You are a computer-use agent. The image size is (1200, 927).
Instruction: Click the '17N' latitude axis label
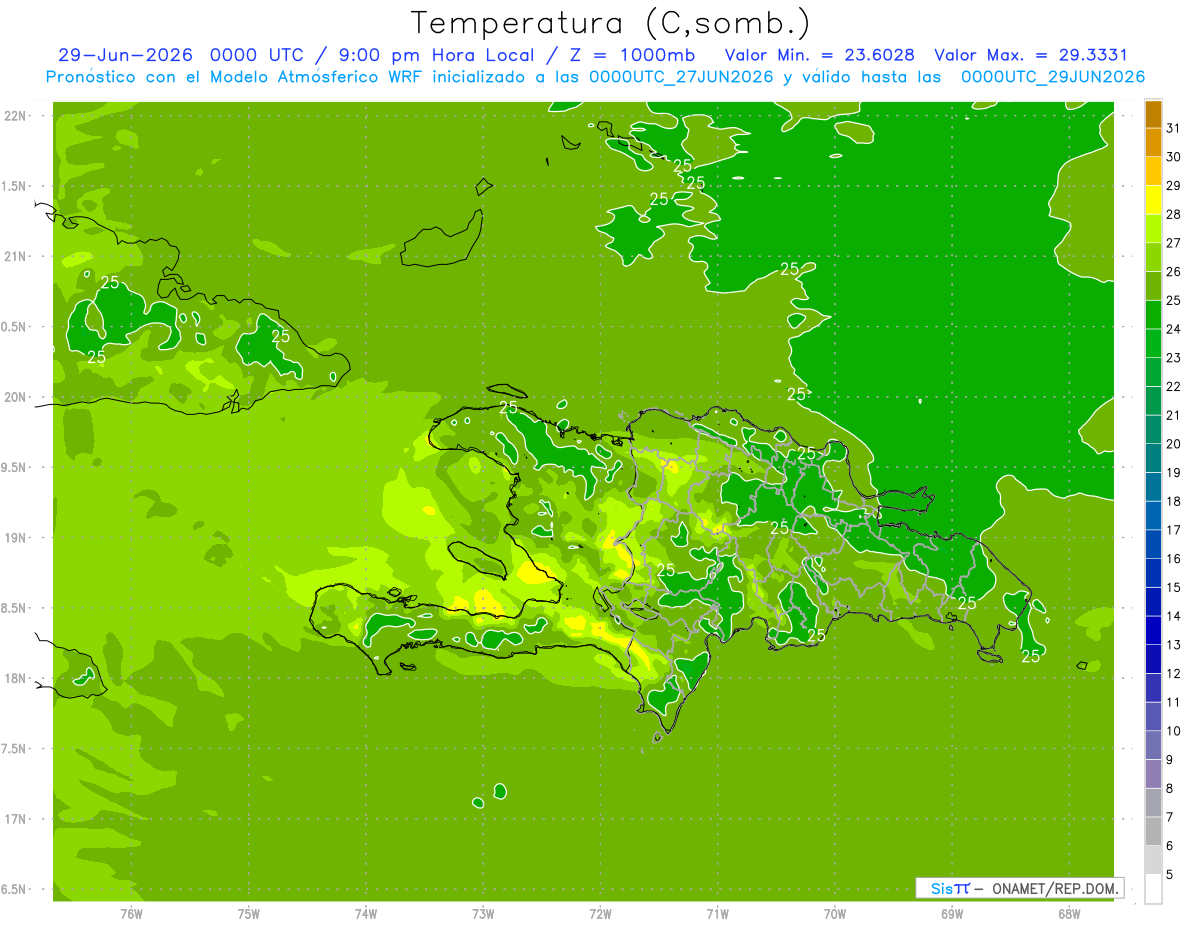[17, 819]
